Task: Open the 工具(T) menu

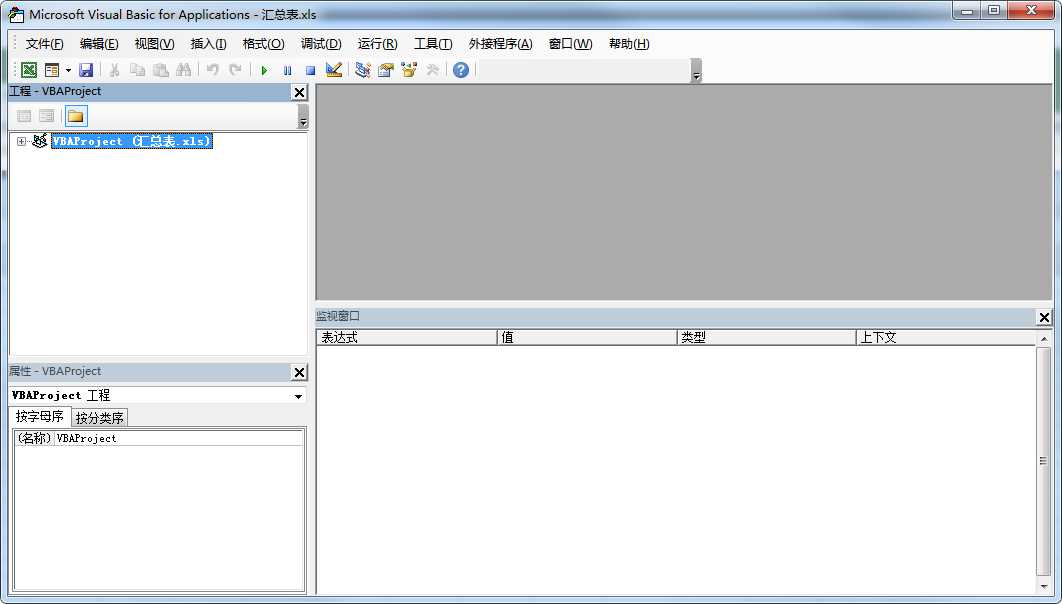Action: (x=433, y=44)
